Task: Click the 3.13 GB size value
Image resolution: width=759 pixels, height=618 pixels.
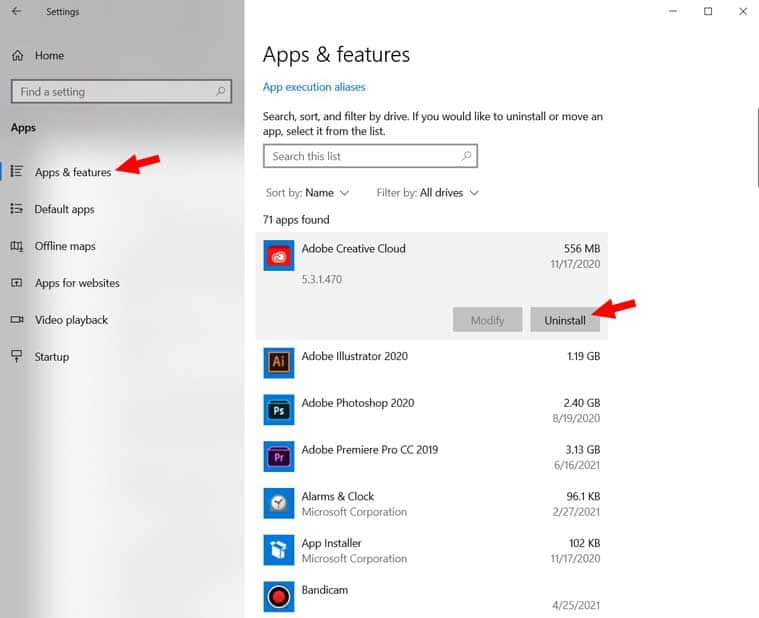Action: tap(583, 450)
